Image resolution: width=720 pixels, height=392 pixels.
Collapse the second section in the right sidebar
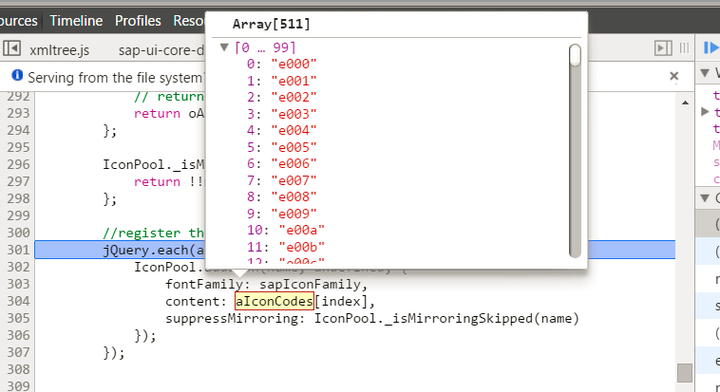704,198
